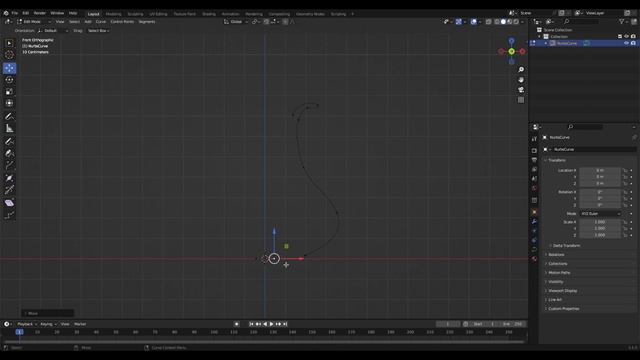The height and width of the screenshot is (360, 640).
Task: Toggle NurbsCurve visibility eye in outliner
Action: (627, 43)
